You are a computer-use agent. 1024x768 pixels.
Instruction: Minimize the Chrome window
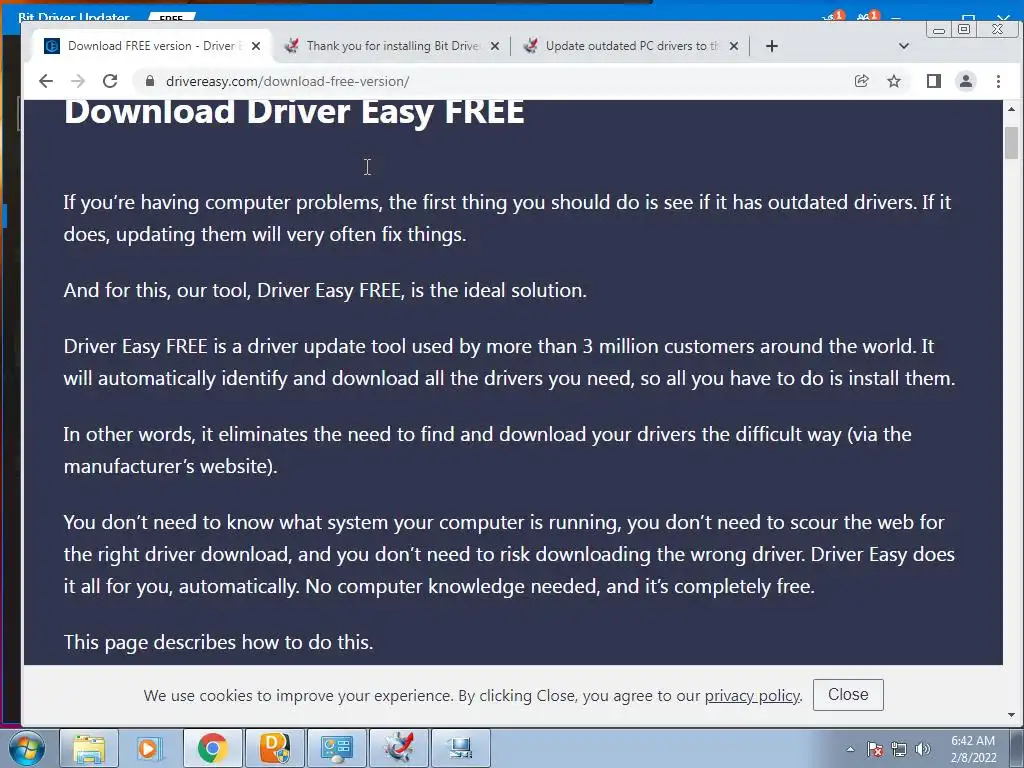coord(939,29)
